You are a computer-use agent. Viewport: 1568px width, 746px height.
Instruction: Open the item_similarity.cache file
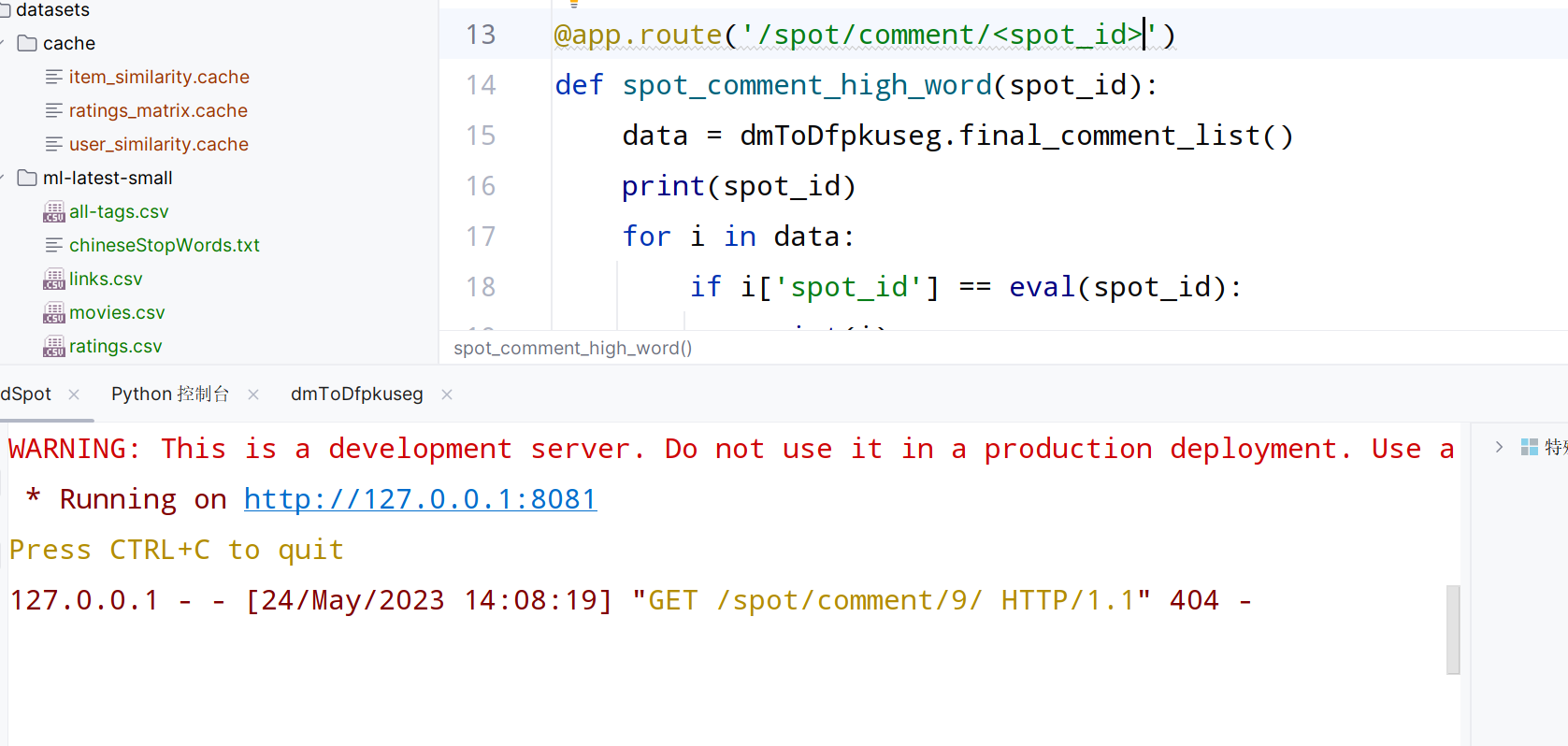coord(158,78)
